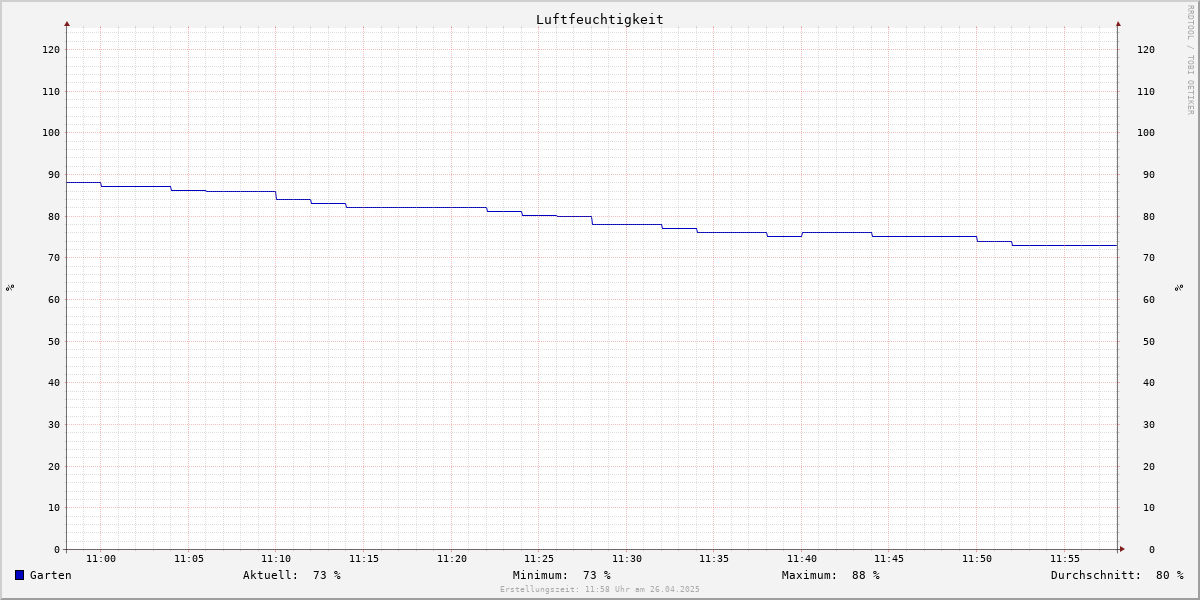Click the Minimum 73 % value
Screen dimensions: 1200x600
597,575
